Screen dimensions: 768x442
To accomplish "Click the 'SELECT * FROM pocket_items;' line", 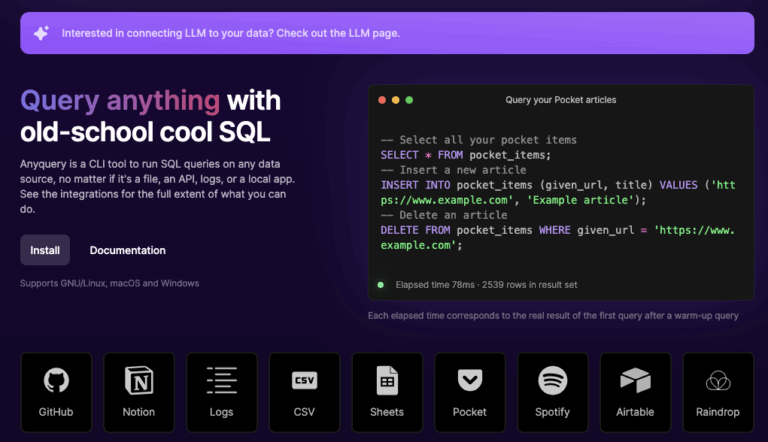I will coord(466,155).
